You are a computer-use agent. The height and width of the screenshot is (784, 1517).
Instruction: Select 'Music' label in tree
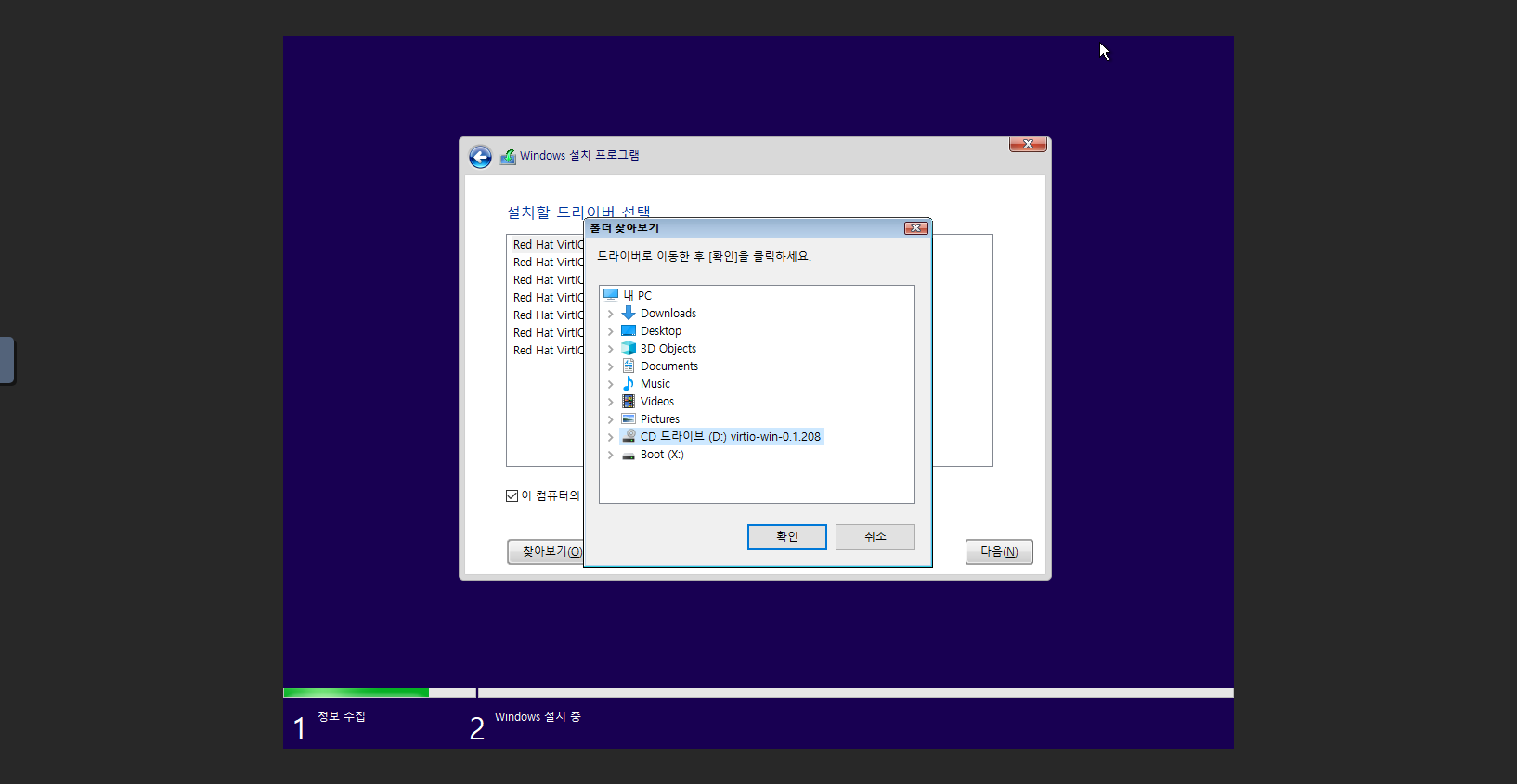click(x=655, y=384)
